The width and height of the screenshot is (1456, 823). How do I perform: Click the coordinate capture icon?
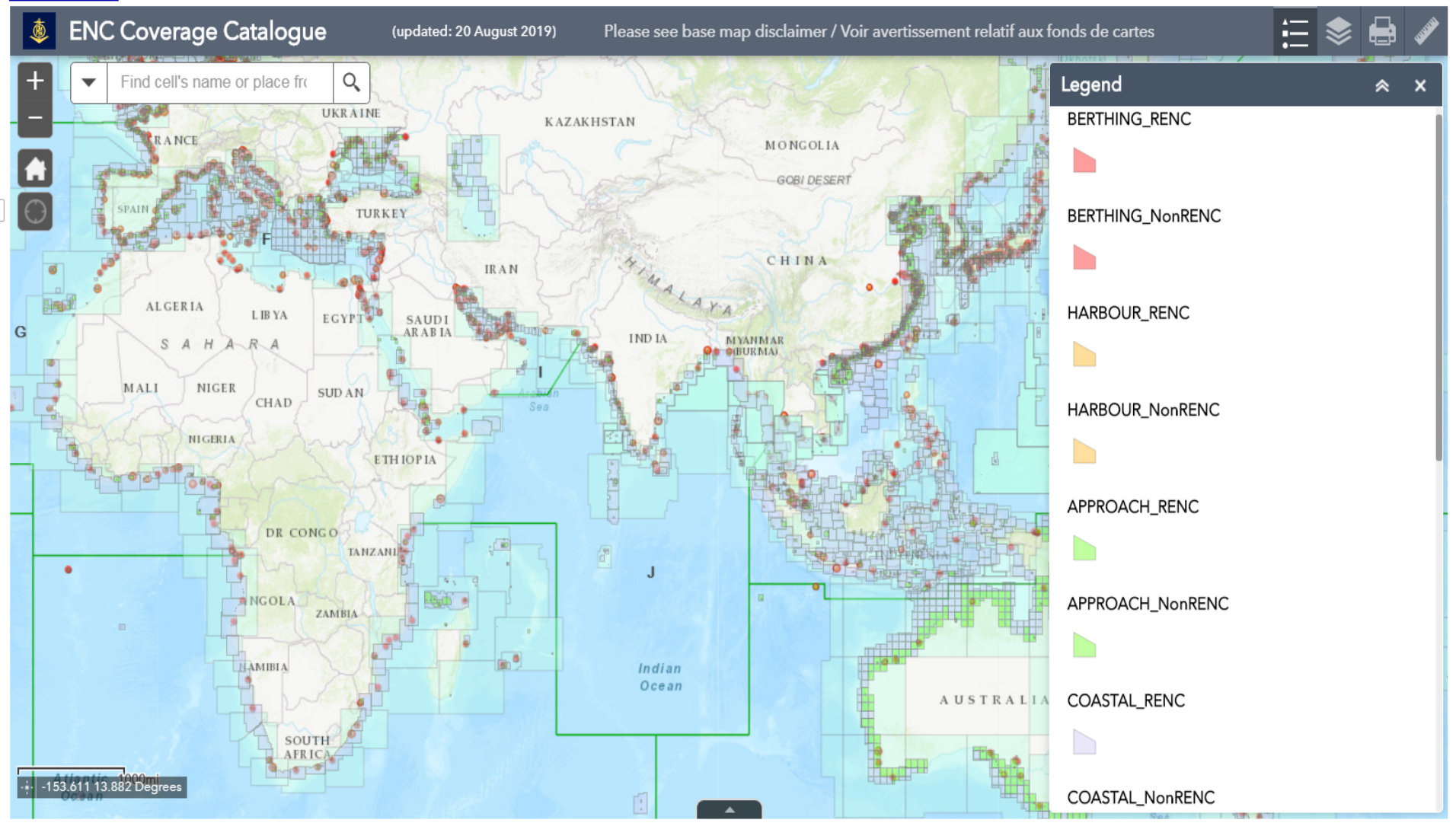[27, 787]
